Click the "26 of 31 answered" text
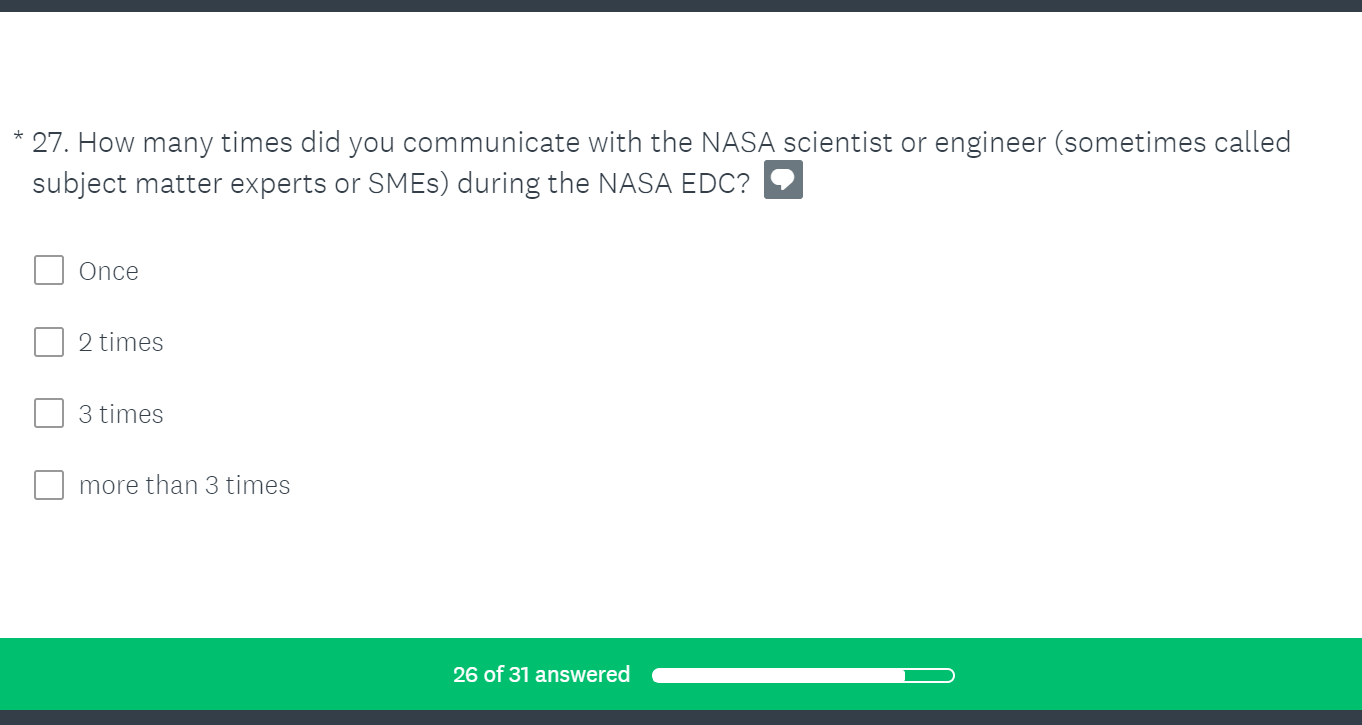 tap(541, 675)
